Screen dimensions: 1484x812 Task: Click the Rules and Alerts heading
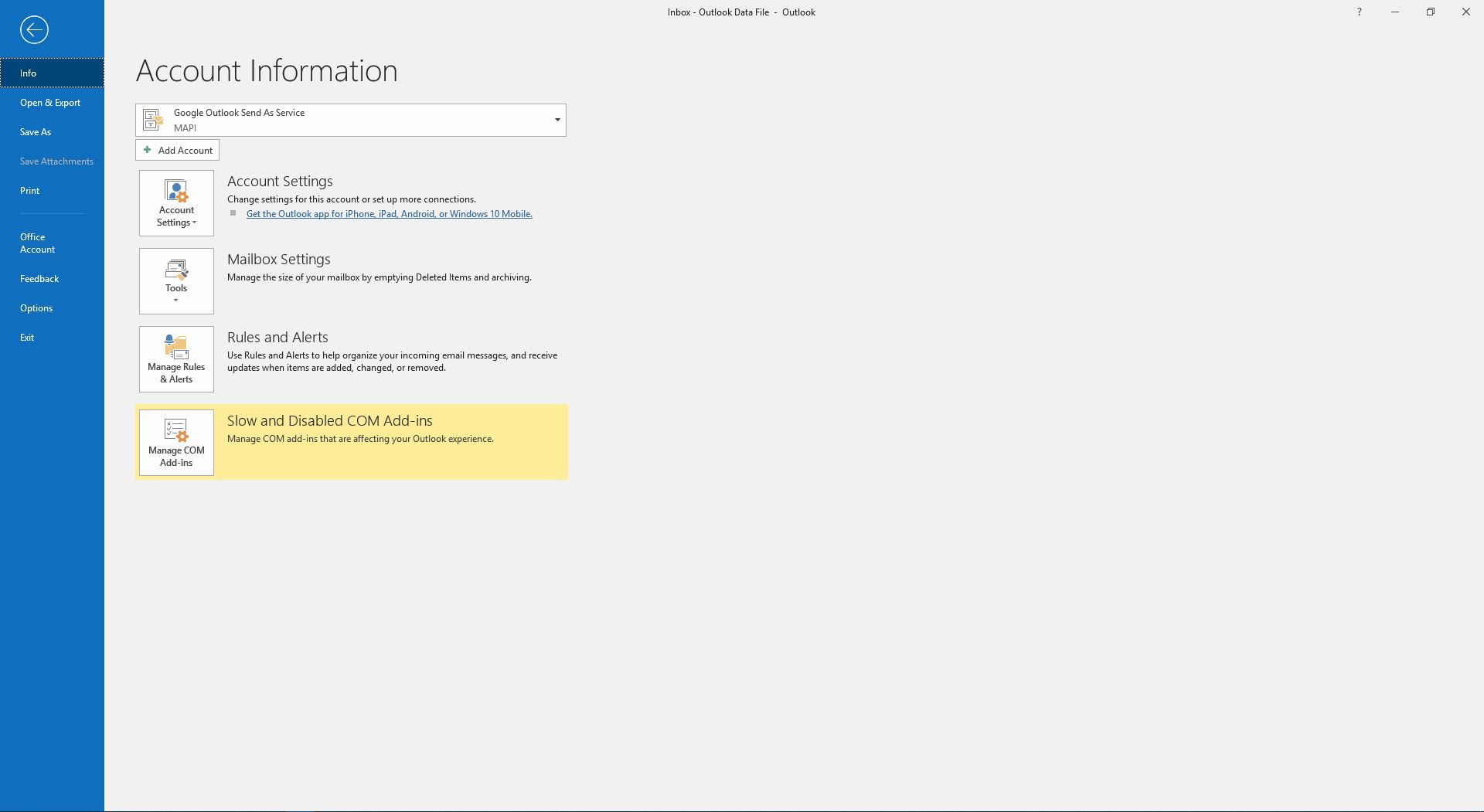click(x=277, y=337)
